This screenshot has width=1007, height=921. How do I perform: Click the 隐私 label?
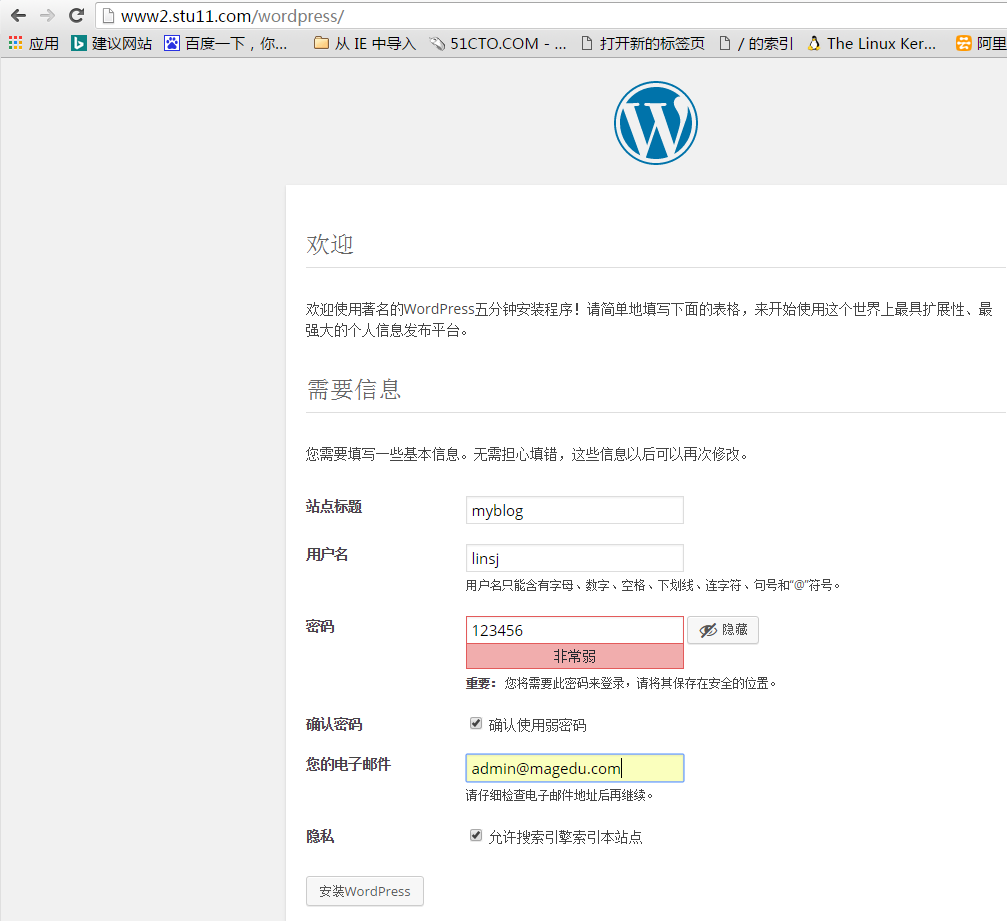[320, 836]
